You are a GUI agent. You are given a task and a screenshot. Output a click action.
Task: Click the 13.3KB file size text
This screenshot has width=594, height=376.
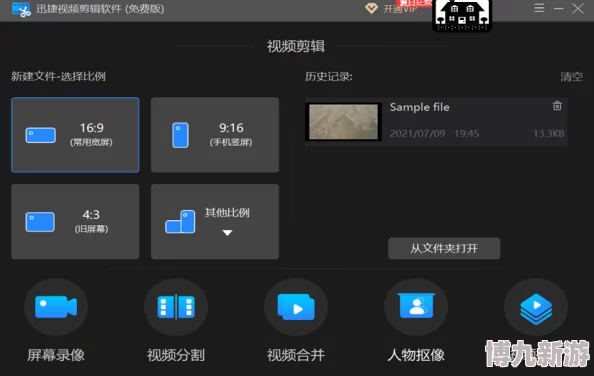(549, 134)
